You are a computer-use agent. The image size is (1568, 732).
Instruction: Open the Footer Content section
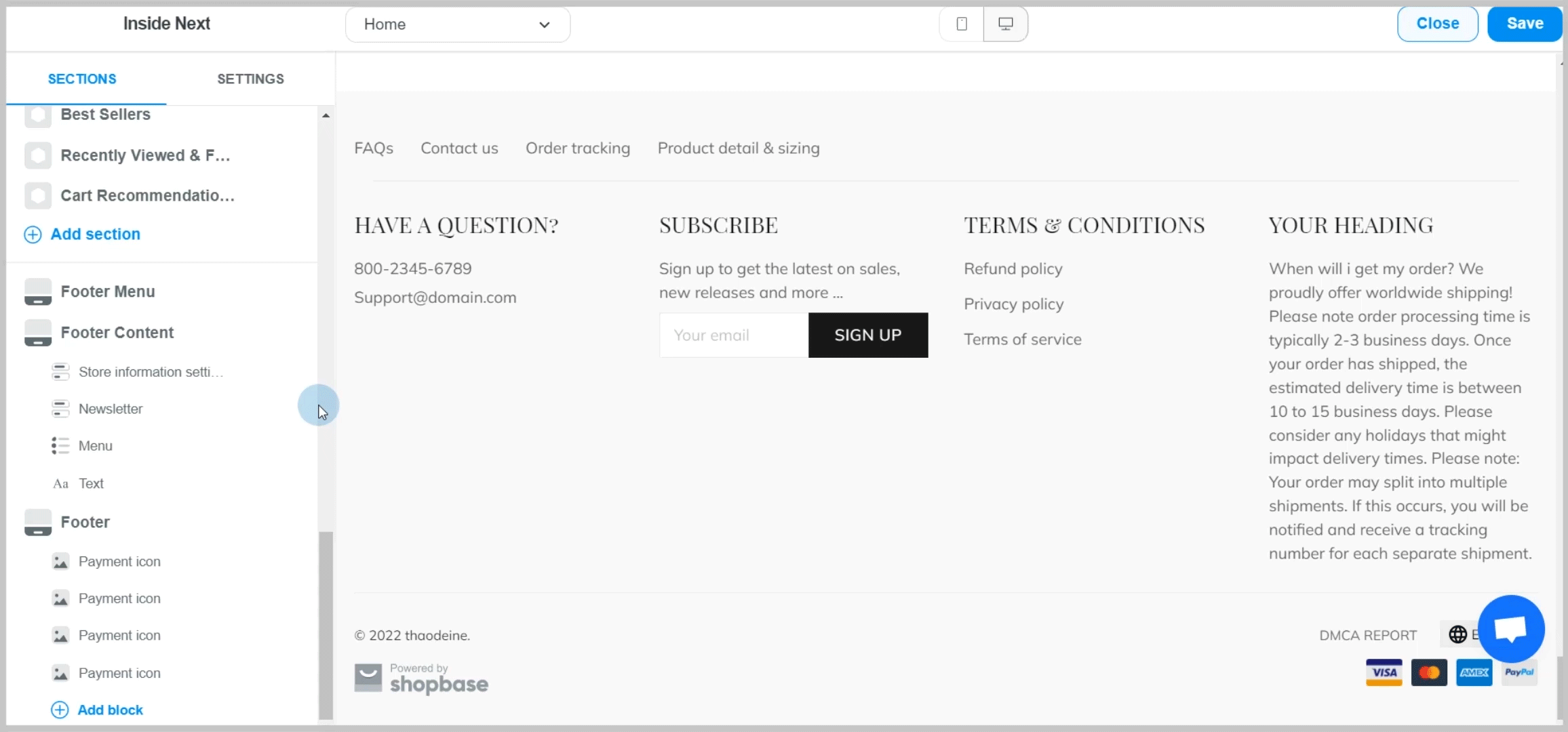pyautogui.click(x=117, y=332)
